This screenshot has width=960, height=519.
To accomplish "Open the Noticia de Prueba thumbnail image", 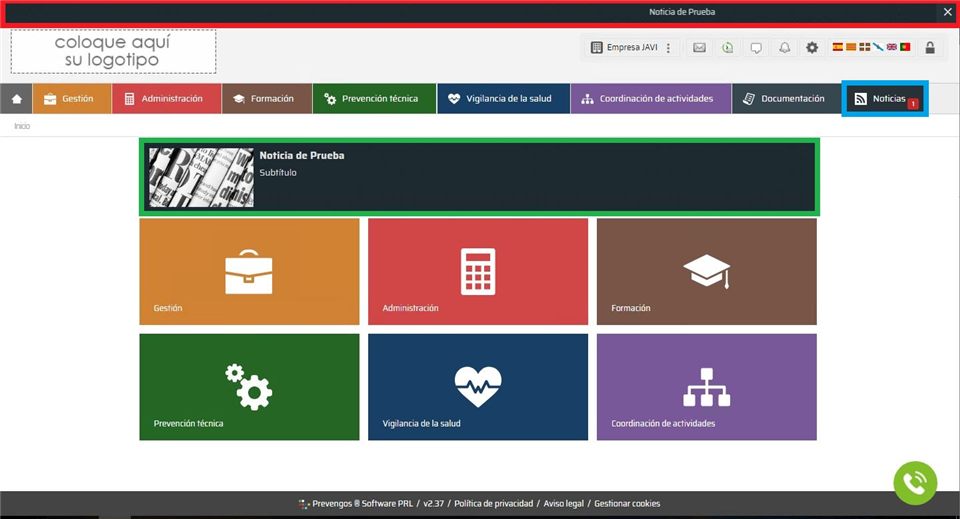I will click(x=201, y=177).
